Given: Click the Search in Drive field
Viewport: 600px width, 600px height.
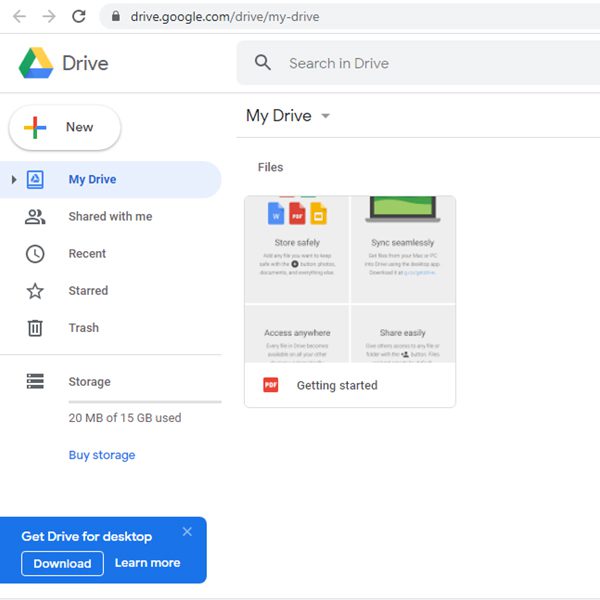Looking at the screenshot, I should (418, 63).
